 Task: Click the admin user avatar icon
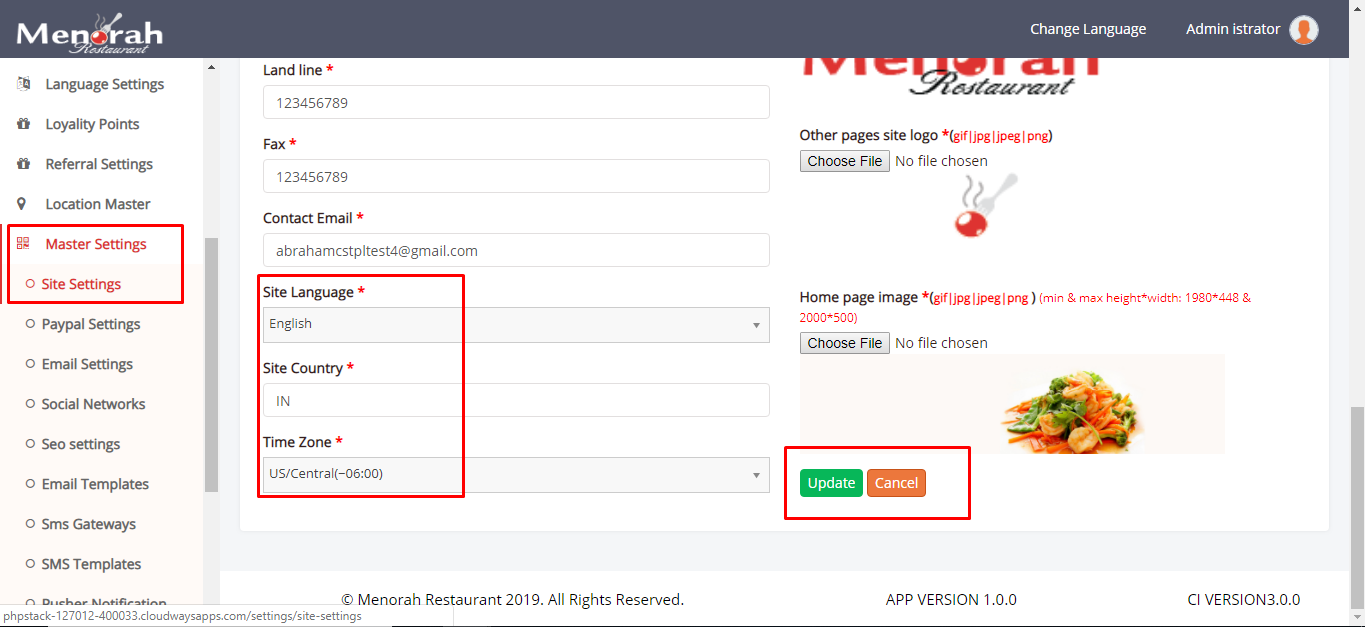point(1303,30)
